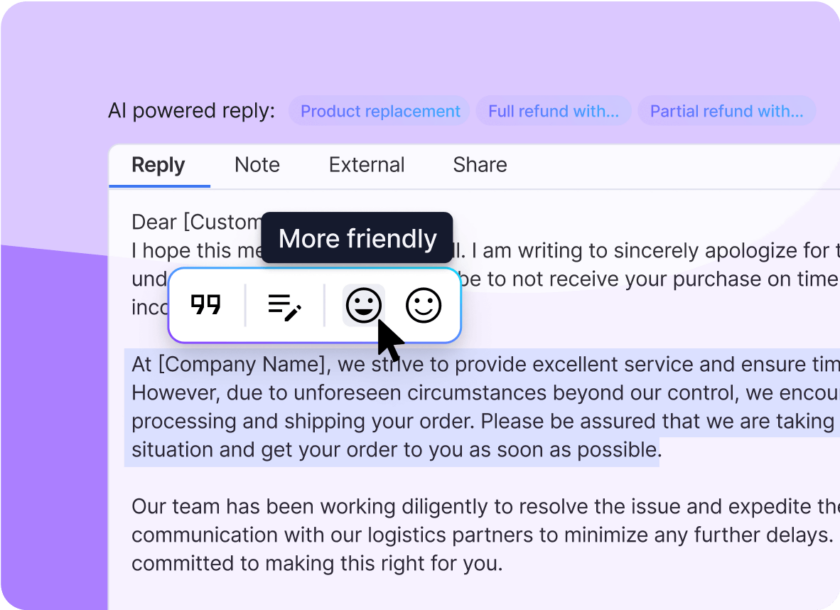
Task: Open the 'Full refund with...' suggestion
Action: 554,111
